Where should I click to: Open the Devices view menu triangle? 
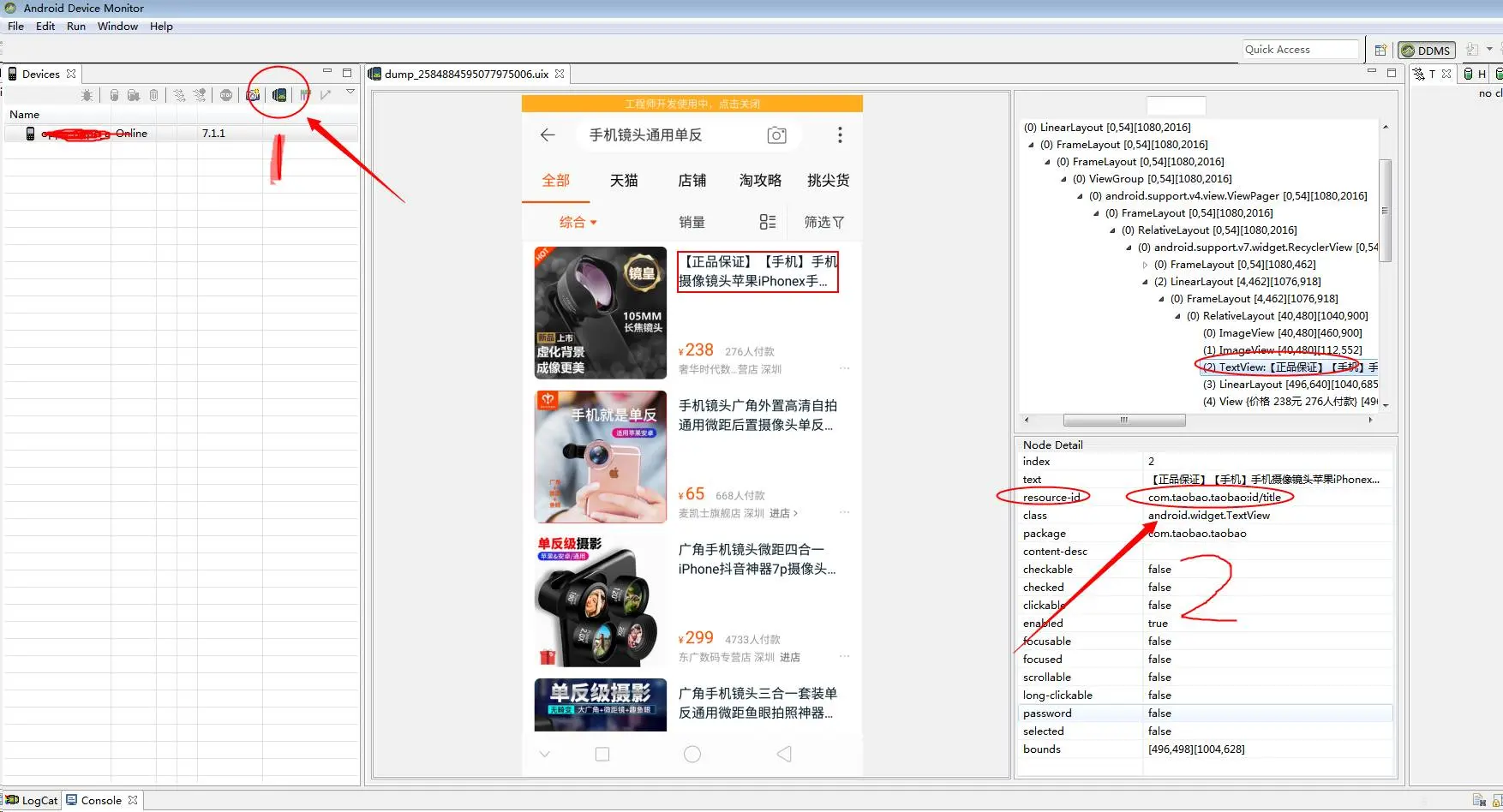(x=350, y=92)
